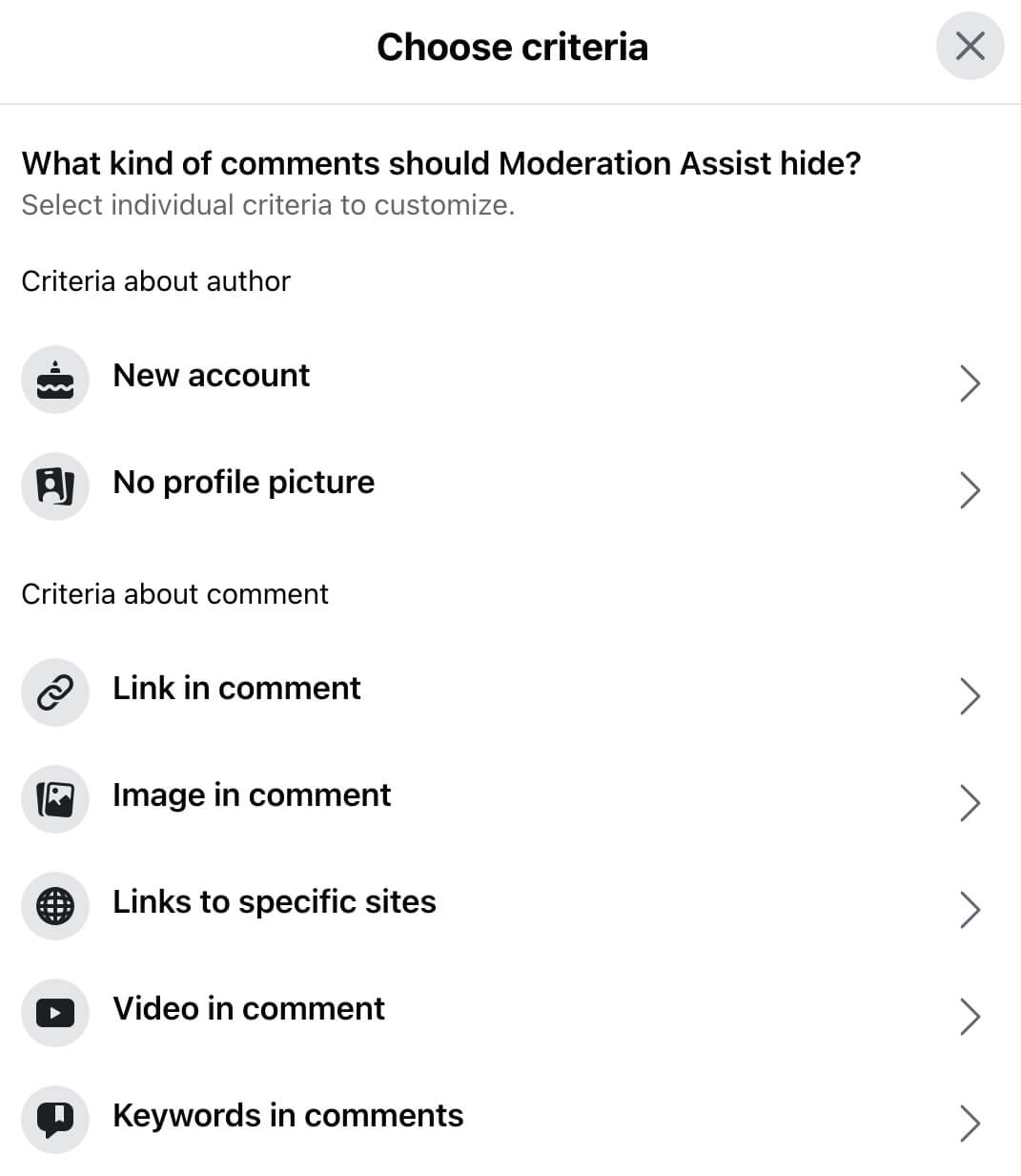Close the Choose criteria dialog
1021x1176 pixels.
point(970,46)
